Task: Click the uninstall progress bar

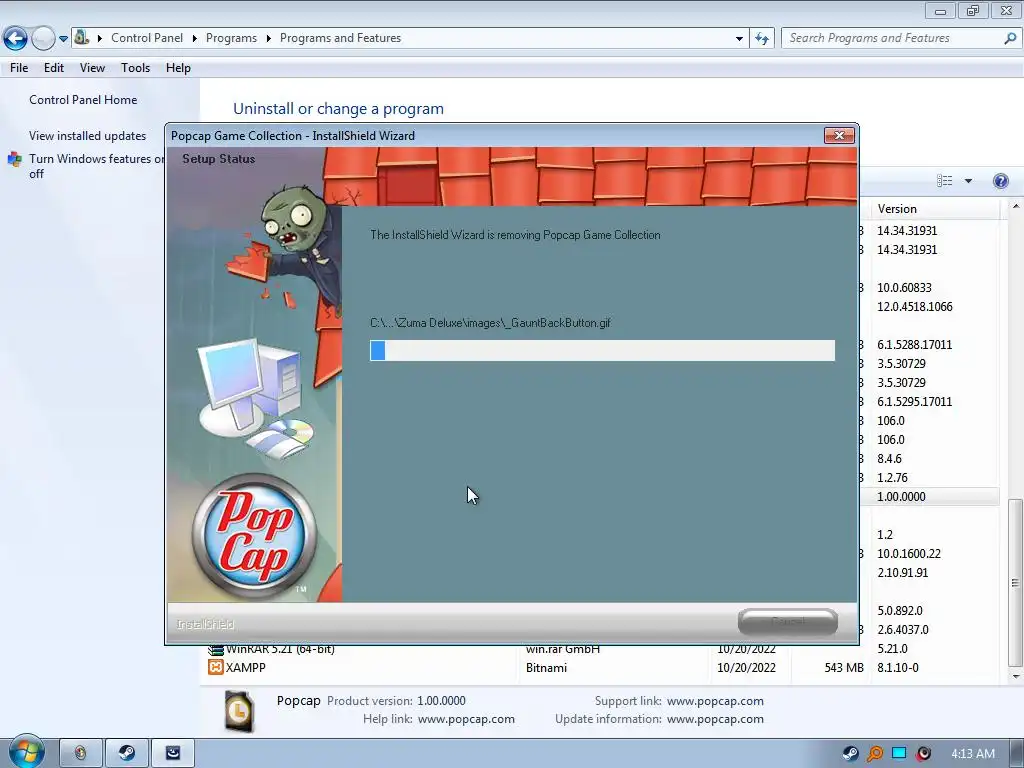Action: [x=602, y=351]
